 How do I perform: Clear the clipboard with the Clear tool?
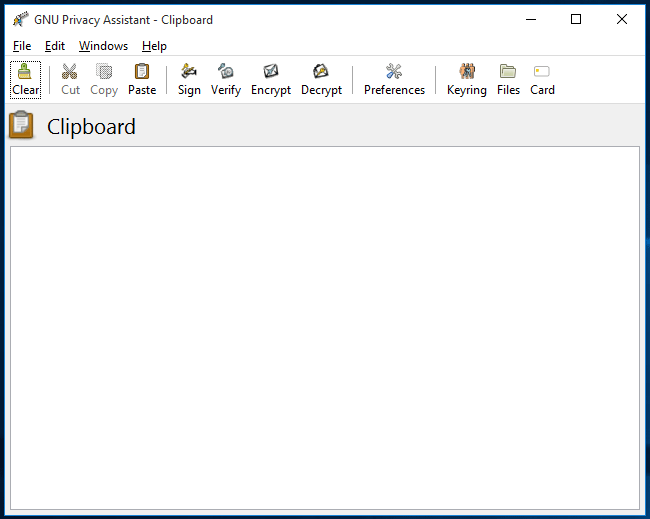click(x=25, y=80)
